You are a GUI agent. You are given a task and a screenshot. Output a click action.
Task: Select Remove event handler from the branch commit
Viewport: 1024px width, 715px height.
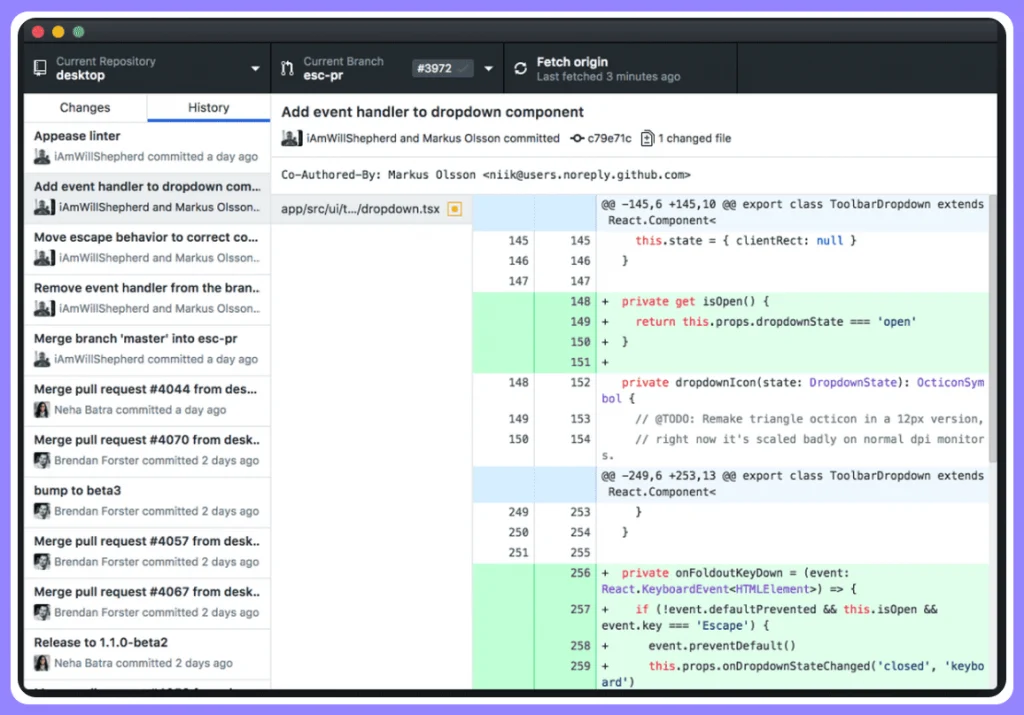coord(147,298)
